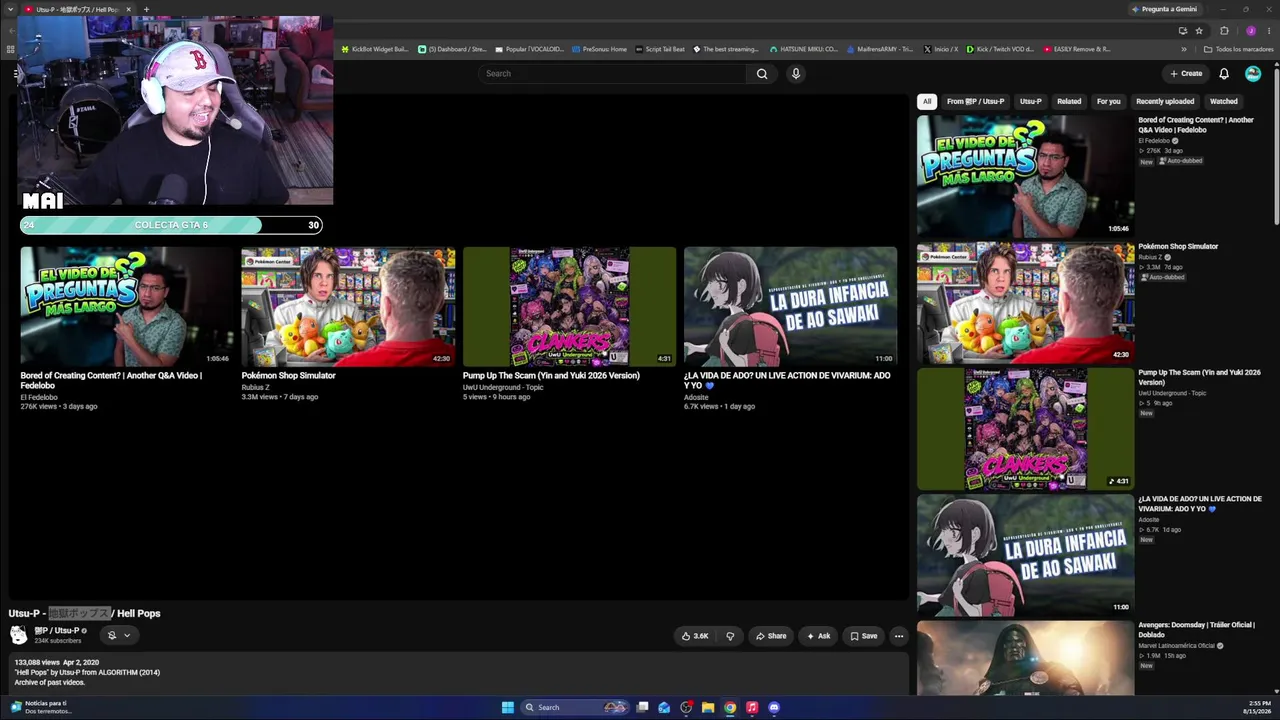Open the news widget on the taskbar

tap(40, 707)
